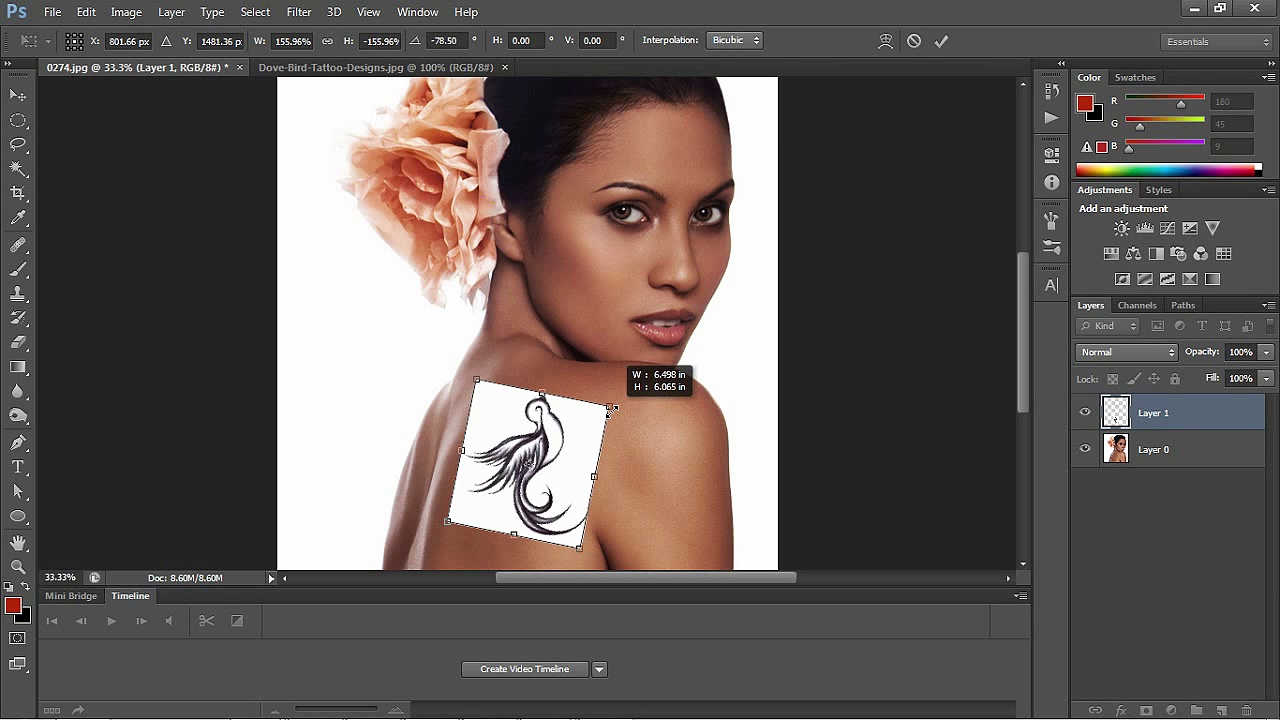Image resolution: width=1280 pixels, height=720 pixels.
Task: Open the Paths tab
Action: 1183,305
